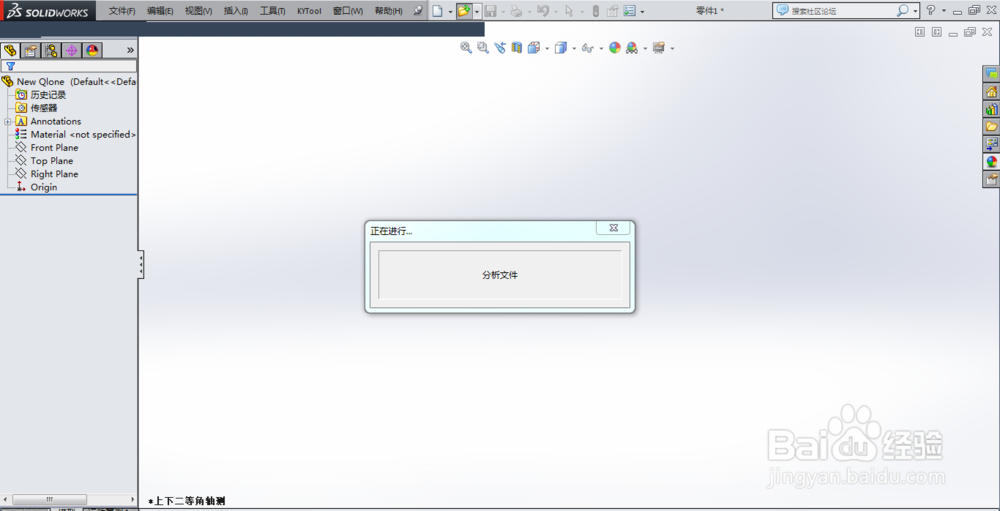Expand the Help dropdown arrow
This screenshot has width=1000, height=511.
click(x=944, y=11)
